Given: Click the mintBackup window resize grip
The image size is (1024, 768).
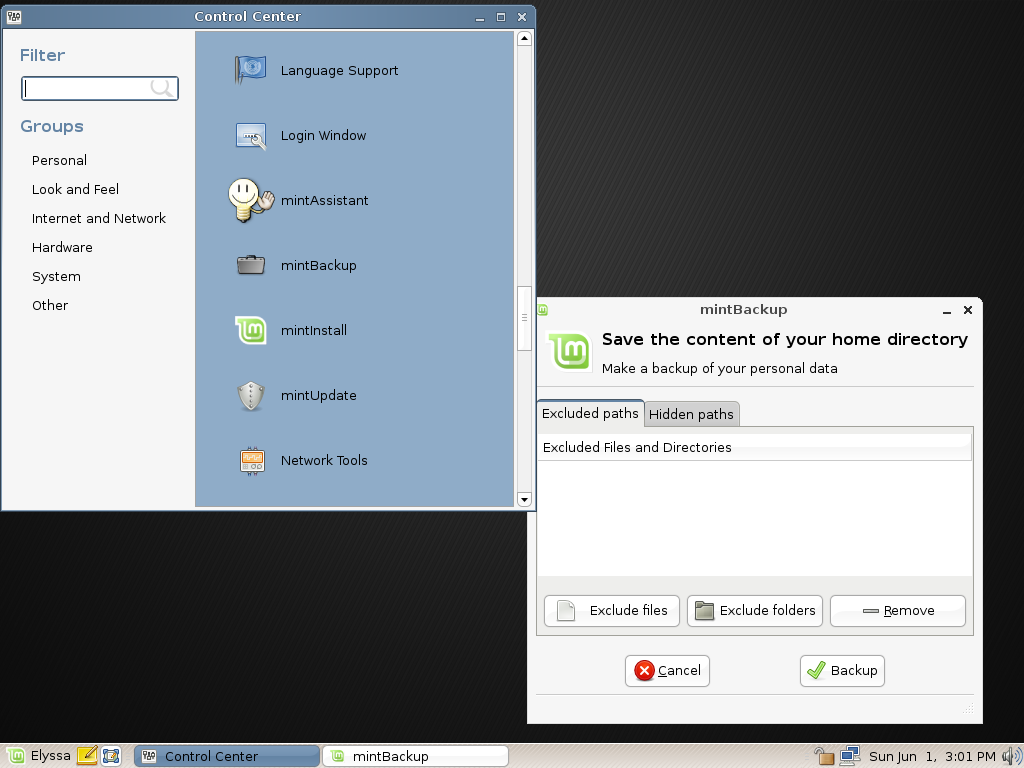Looking at the screenshot, I should [968, 709].
